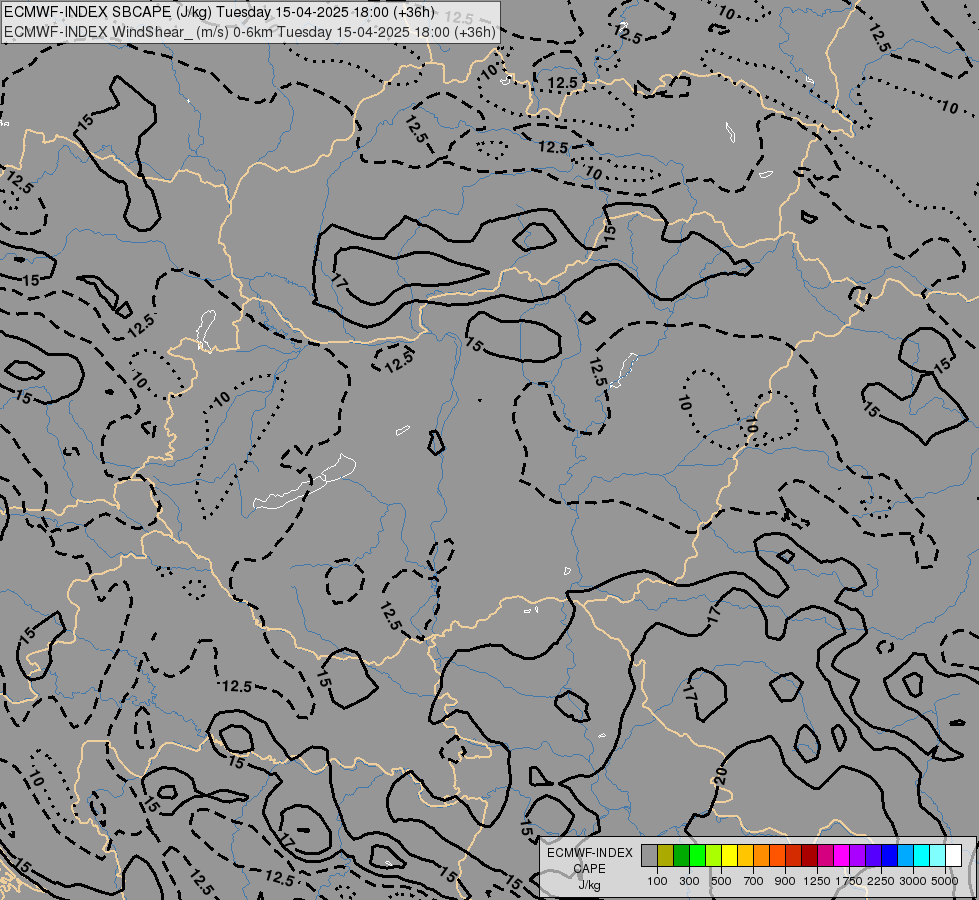Click the legend value 1750
This screenshot has height=900, width=979.
849,881
